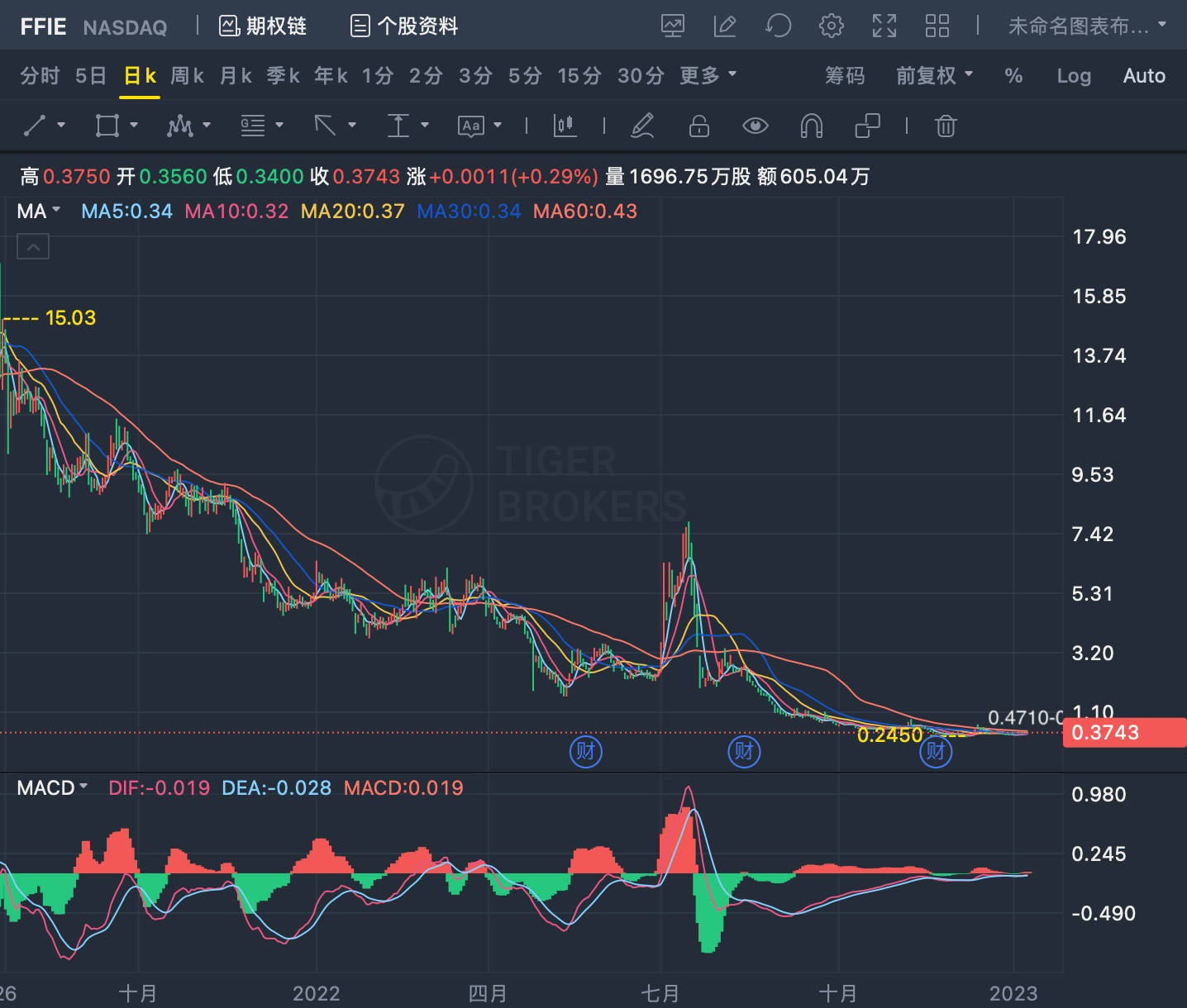Switch to the 分时 intraday tab
The width and height of the screenshot is (1187, 1008).
pyautogui.click(x=40, y=76)
